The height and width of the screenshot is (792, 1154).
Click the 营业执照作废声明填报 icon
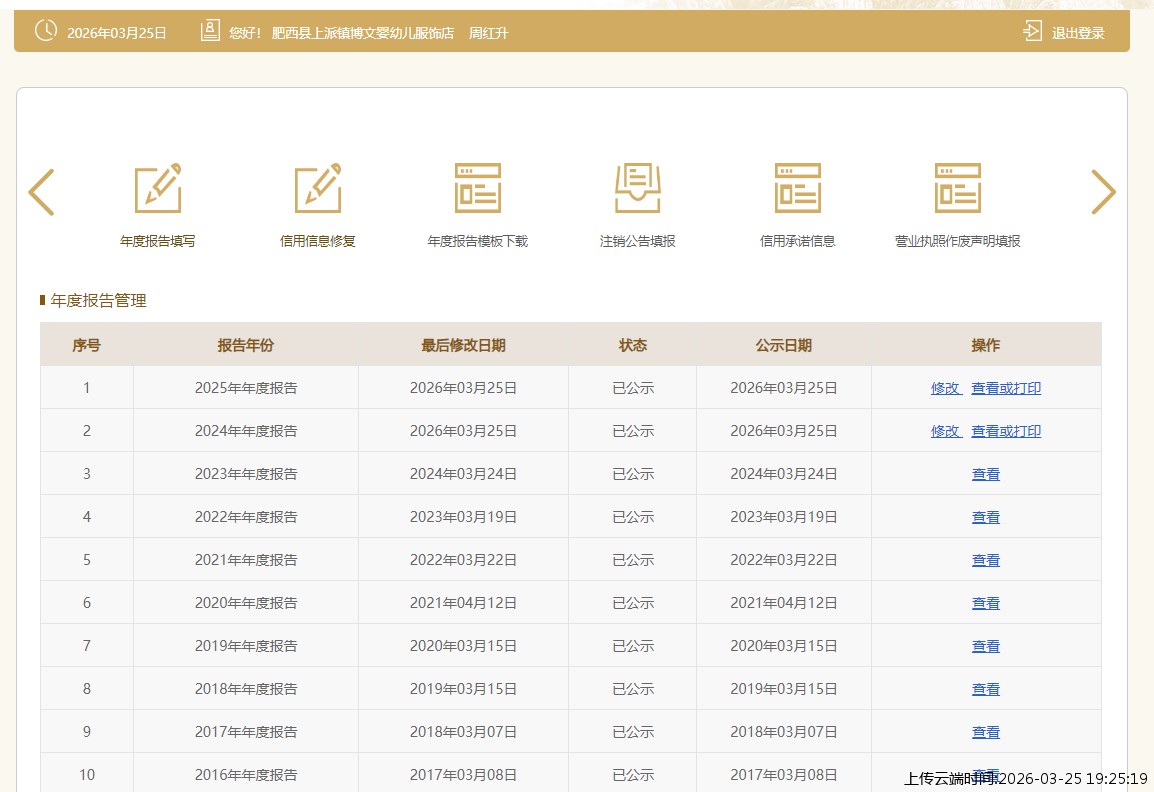[x=958, y=188]
